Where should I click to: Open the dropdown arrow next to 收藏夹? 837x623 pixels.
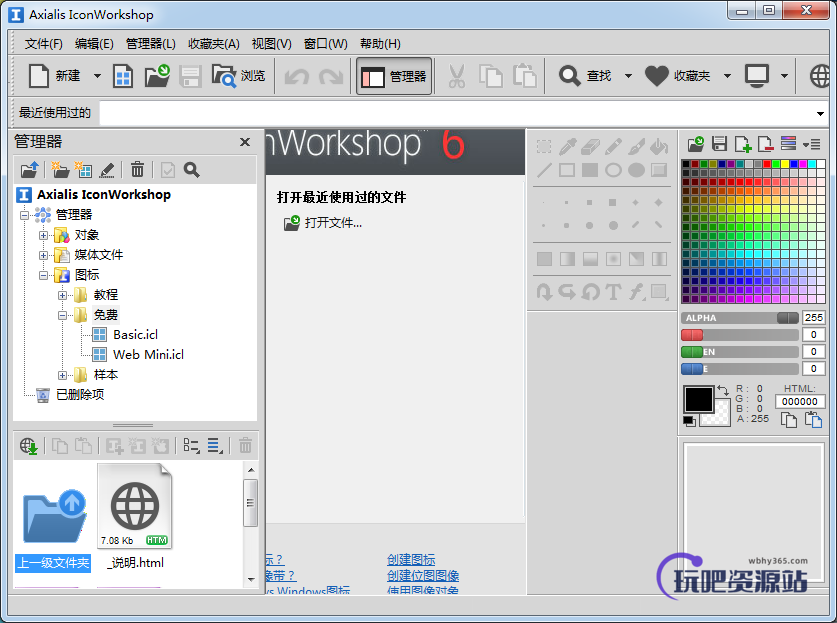tap(727, 76)
